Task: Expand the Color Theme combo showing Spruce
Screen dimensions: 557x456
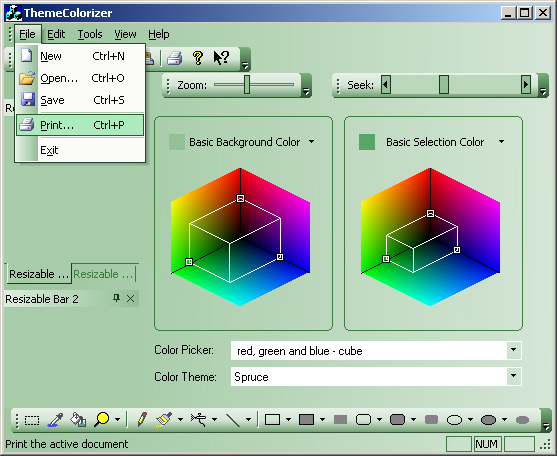Action: click(513, 376)
